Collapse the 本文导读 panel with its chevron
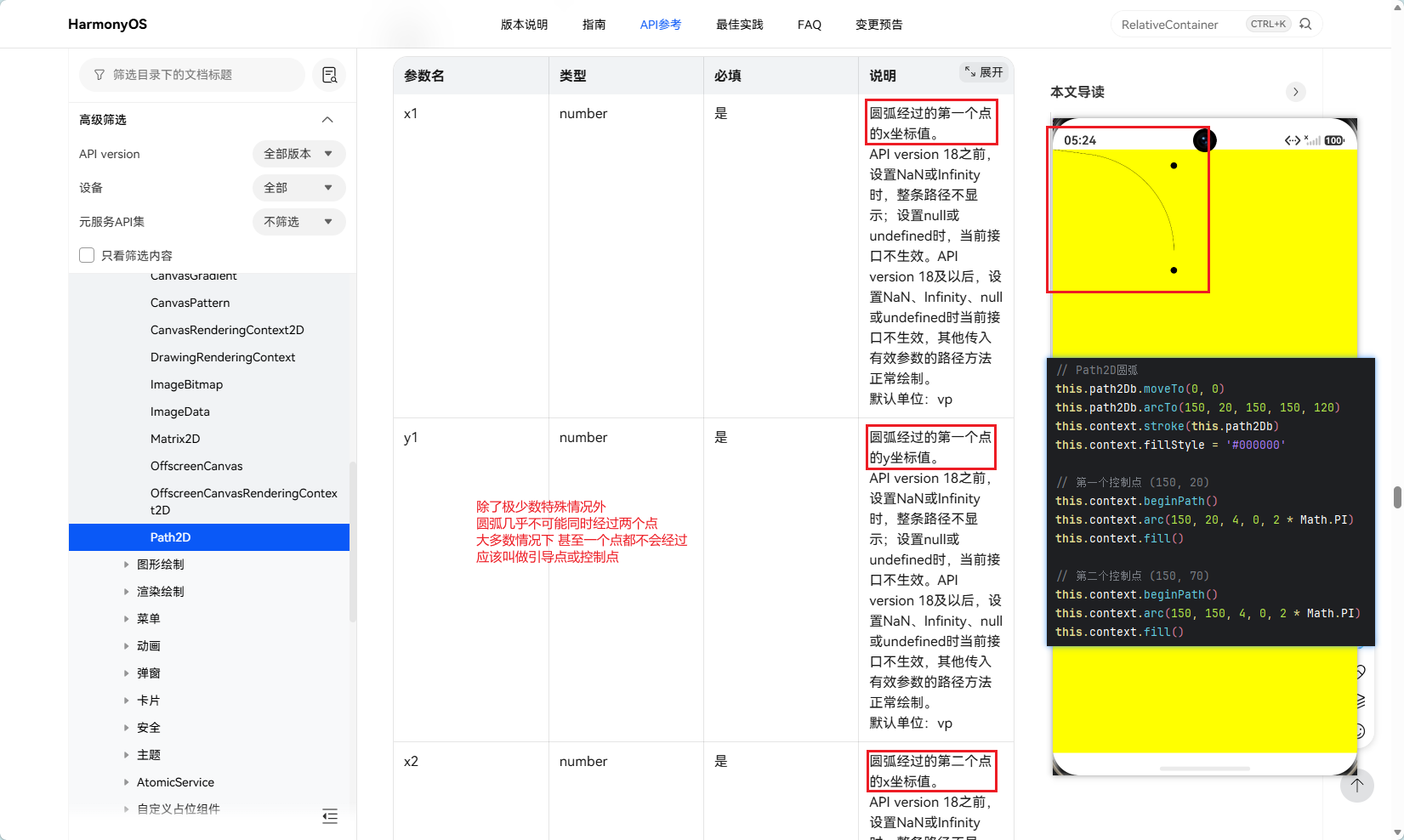 (1296, 92)
